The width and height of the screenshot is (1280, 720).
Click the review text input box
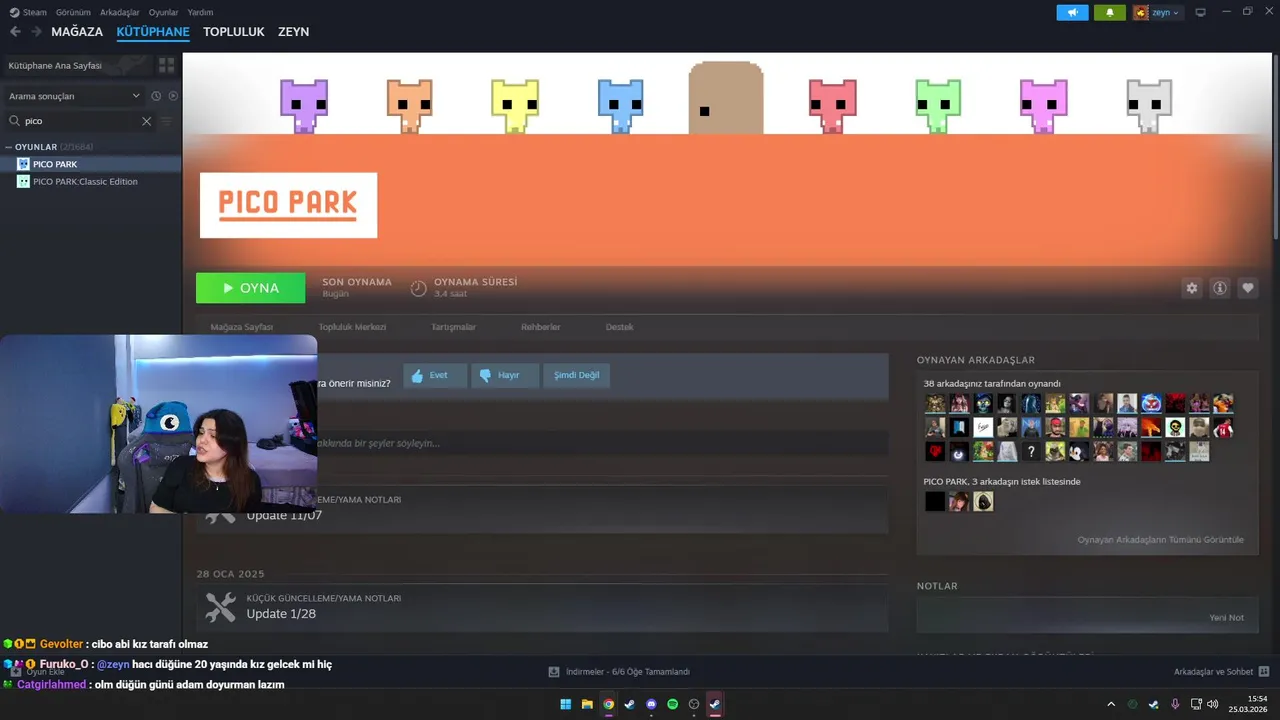coord(600,443)
